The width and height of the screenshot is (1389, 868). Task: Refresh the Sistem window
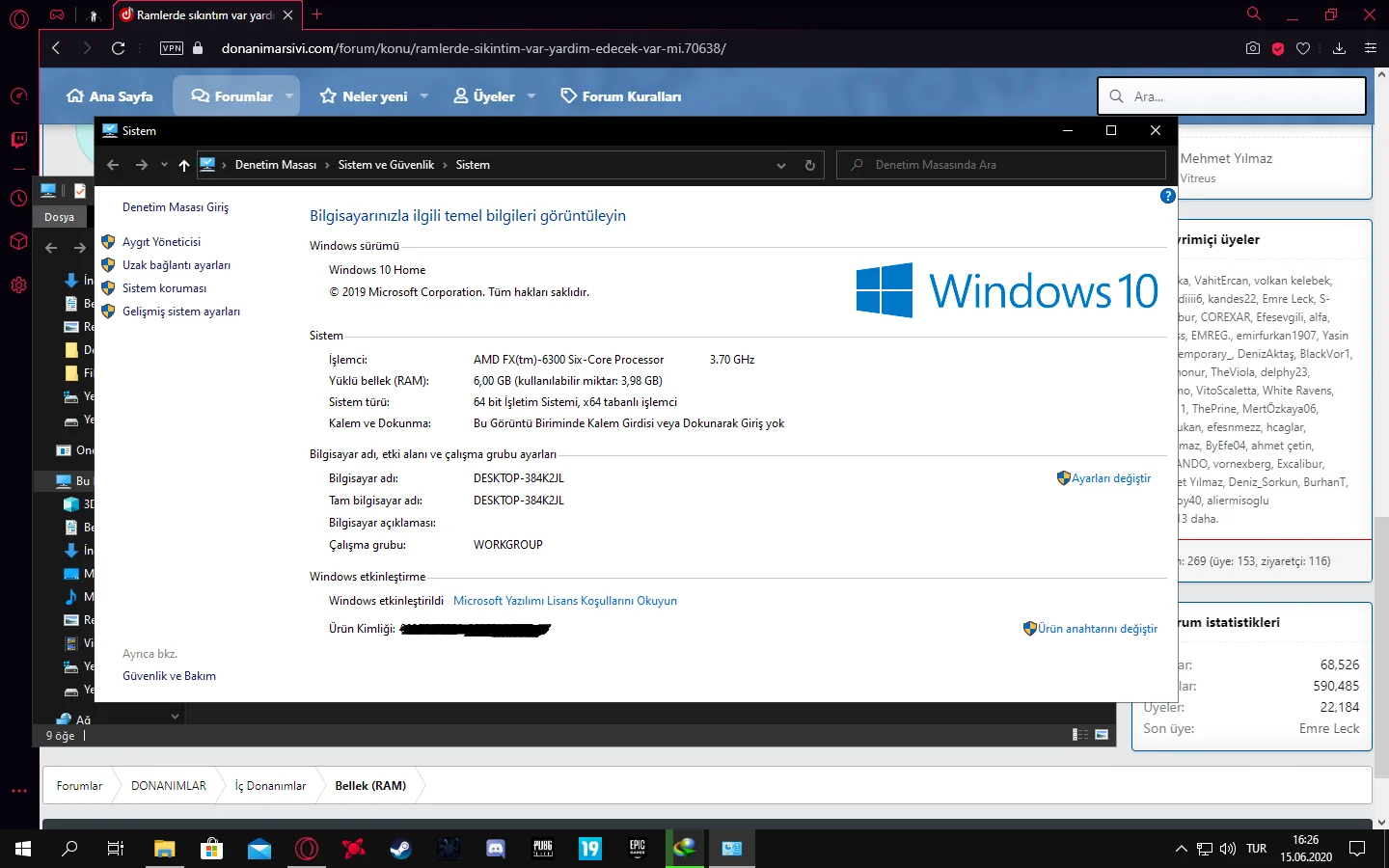click(810, 165)
